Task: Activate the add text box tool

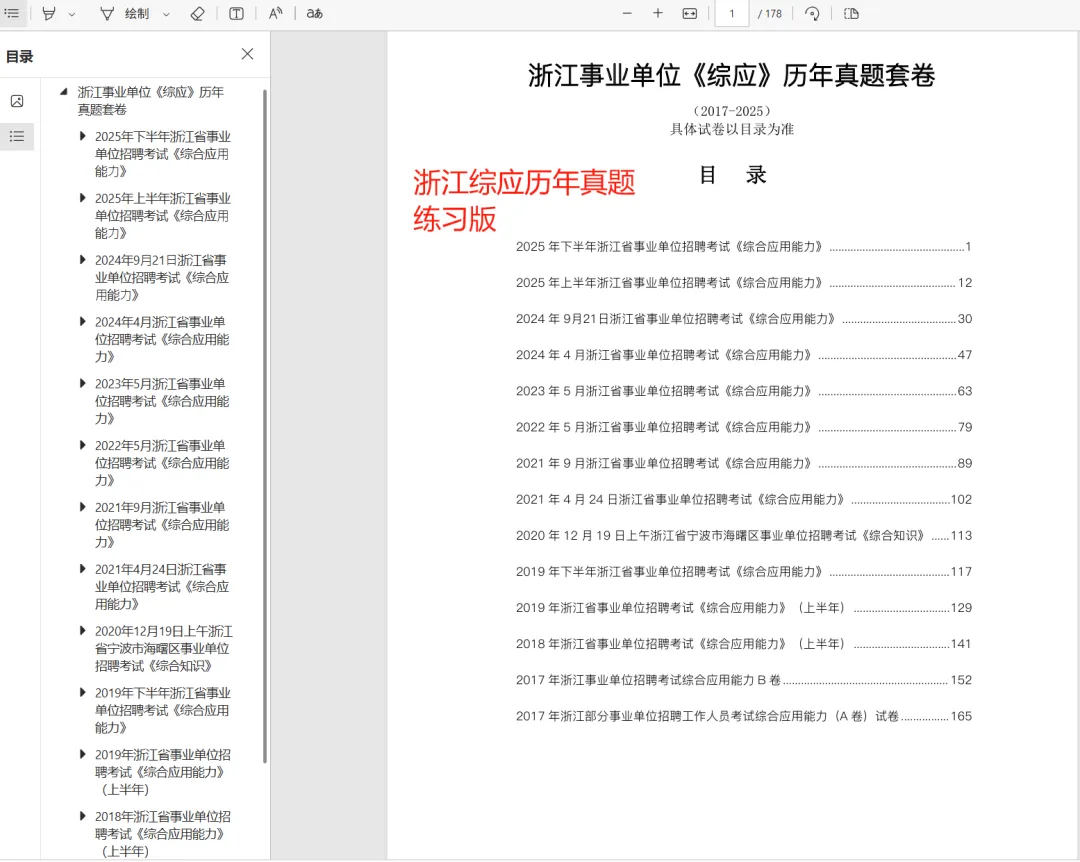Action: coord(236,13)
